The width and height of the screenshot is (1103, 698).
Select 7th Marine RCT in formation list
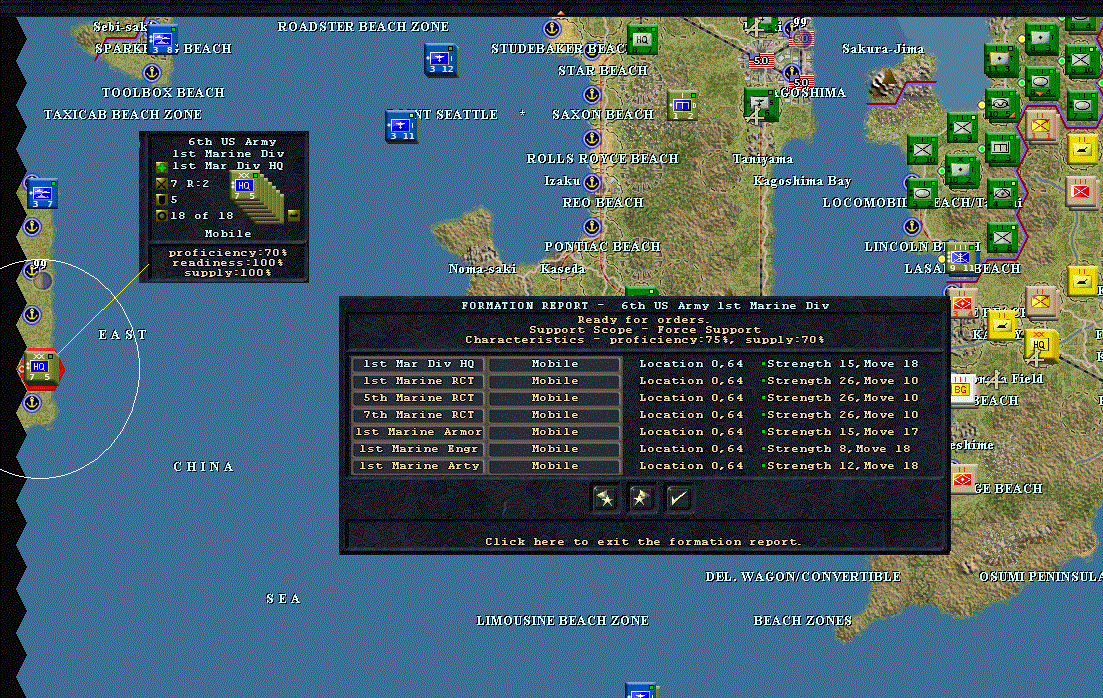click(419, 415)
